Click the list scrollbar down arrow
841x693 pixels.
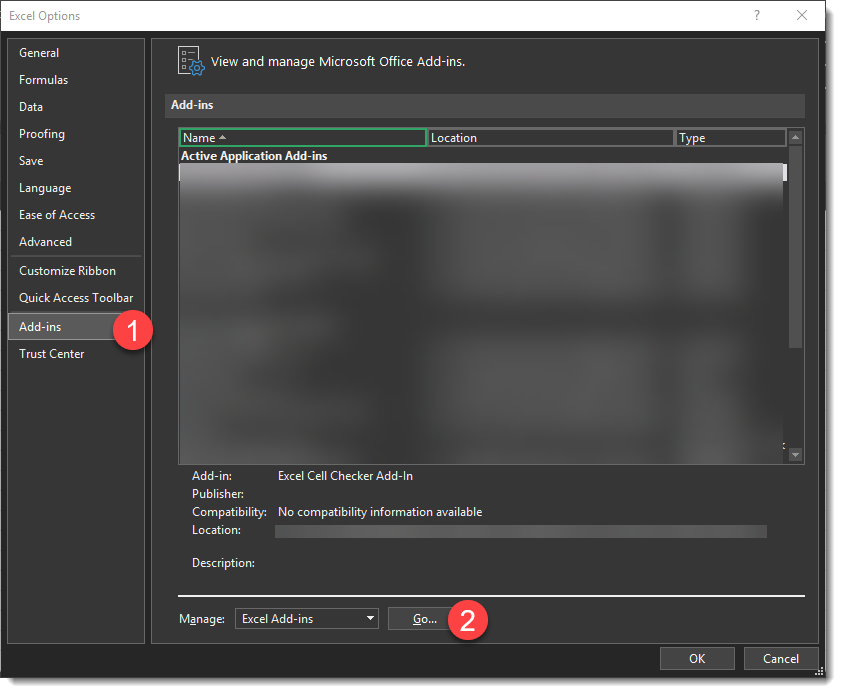click(795, 455)
